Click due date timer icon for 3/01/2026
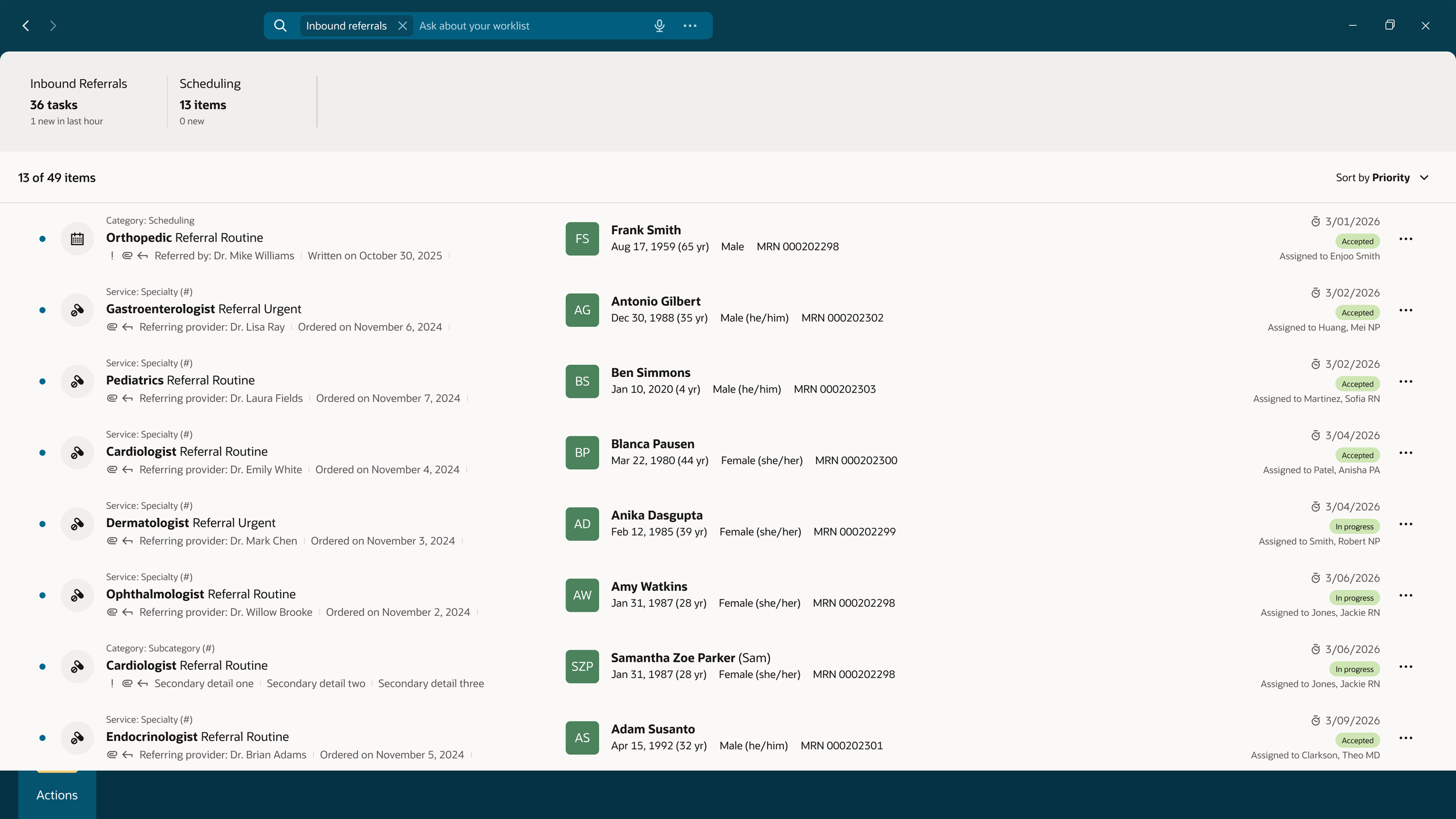The image size is (1456, 819). pos(1316,221)
